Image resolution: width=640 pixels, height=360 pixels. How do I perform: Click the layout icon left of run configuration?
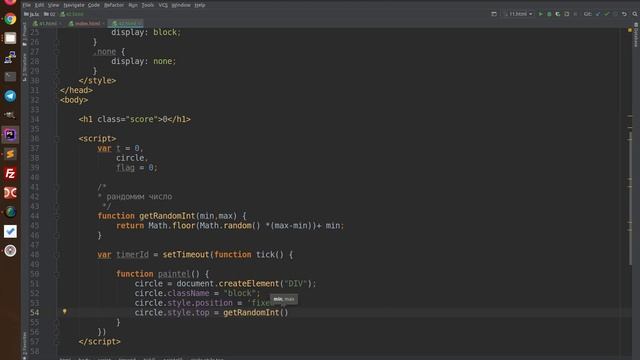[494, 14]
